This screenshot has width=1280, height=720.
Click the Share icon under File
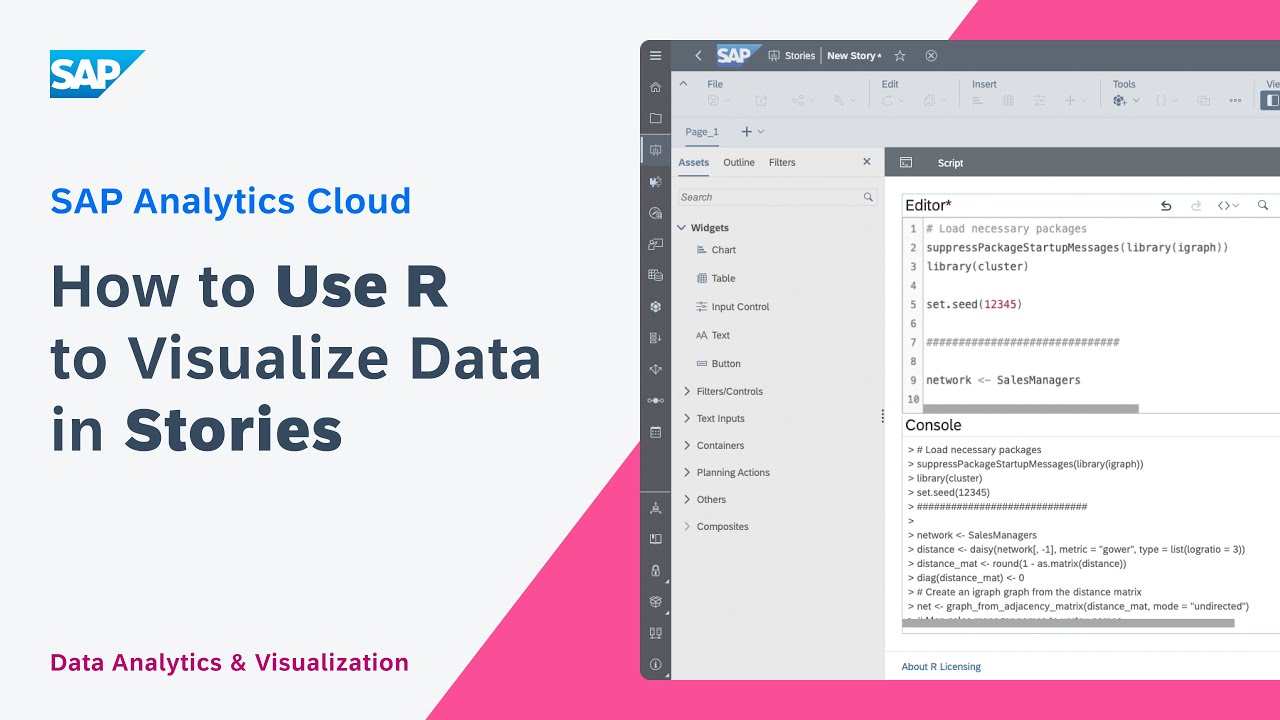[x=798, y=101]
